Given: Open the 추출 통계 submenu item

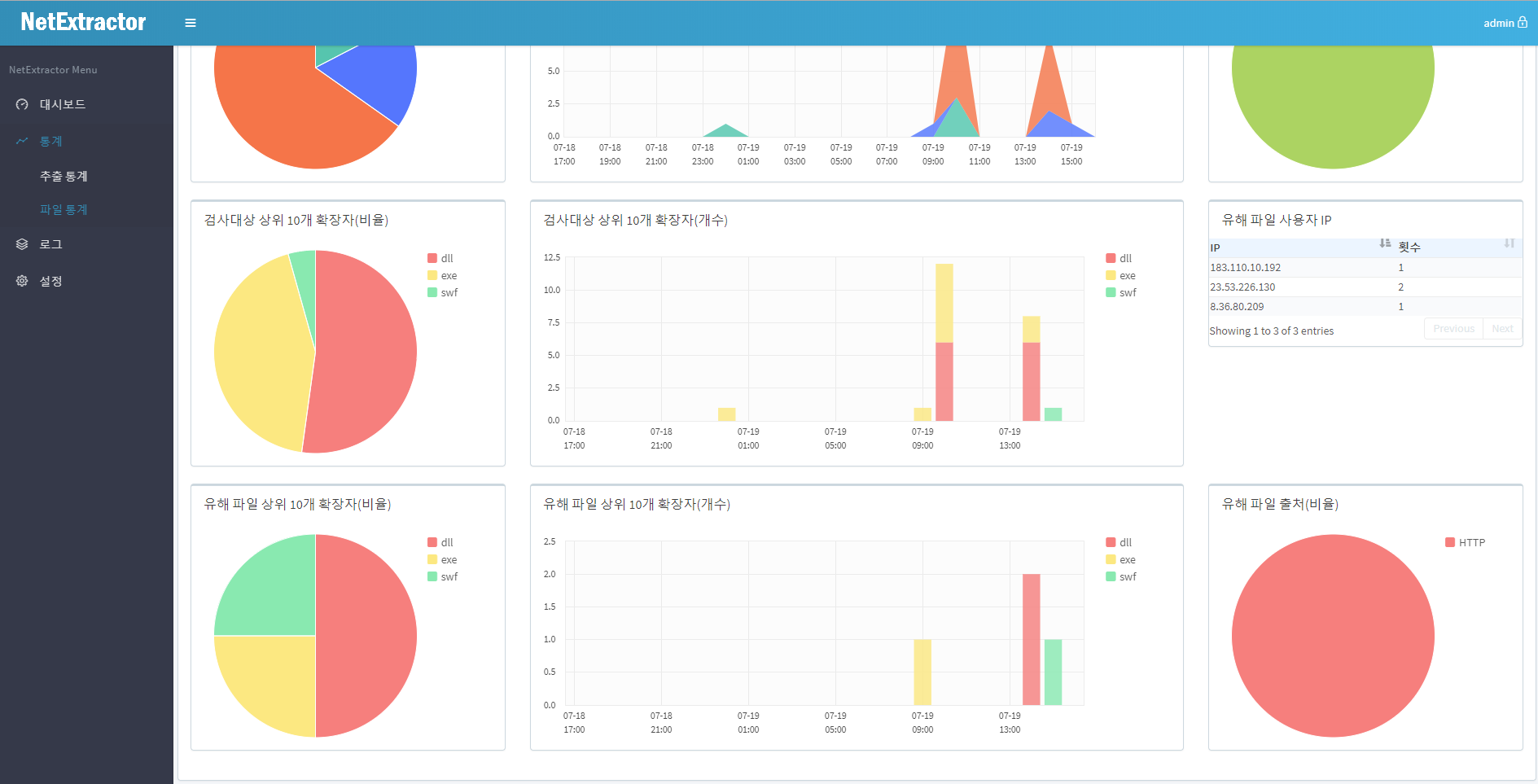Looking at the screenshot, I should [x=64, y=176].
